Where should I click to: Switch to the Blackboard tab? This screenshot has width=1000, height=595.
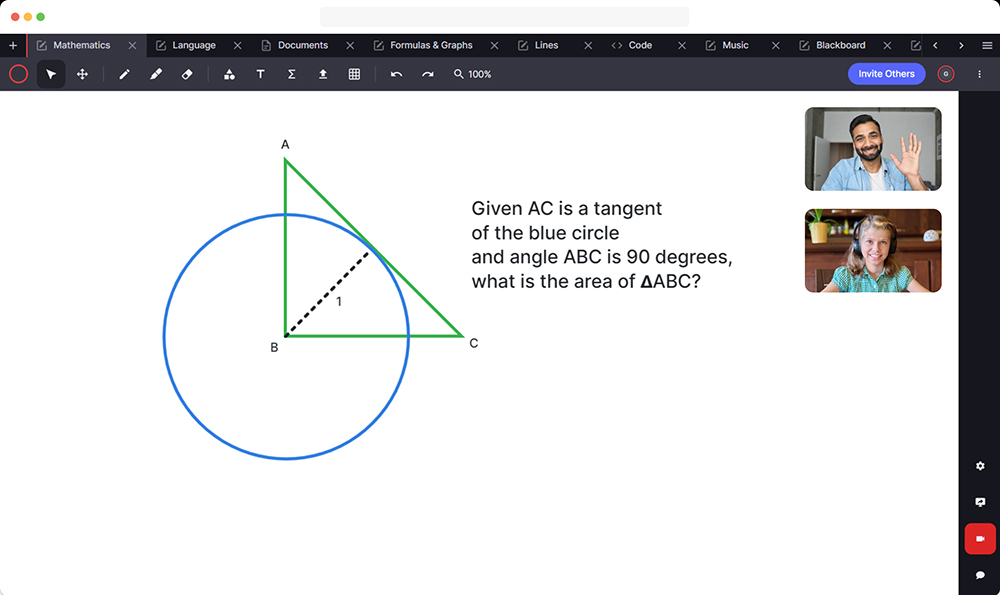pyautogui.click(x=840, y=45)
